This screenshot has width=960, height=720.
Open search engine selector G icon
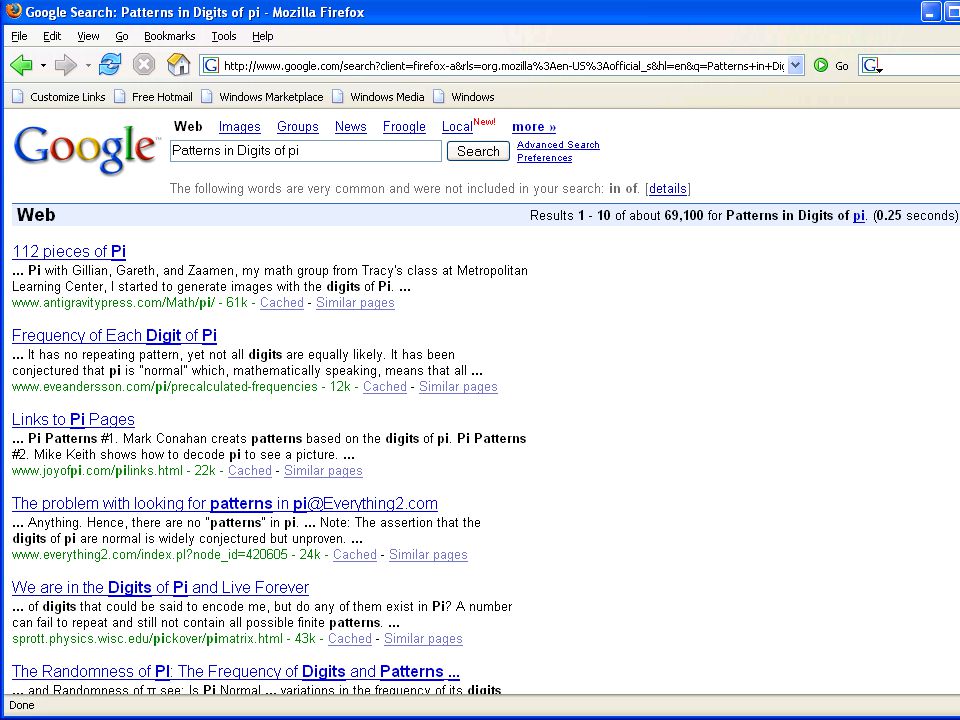[872, 66]
